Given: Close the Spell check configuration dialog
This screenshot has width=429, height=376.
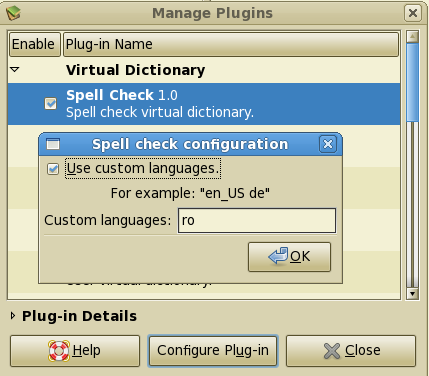Looking at the screenshot, I should (x=328, y=144).
